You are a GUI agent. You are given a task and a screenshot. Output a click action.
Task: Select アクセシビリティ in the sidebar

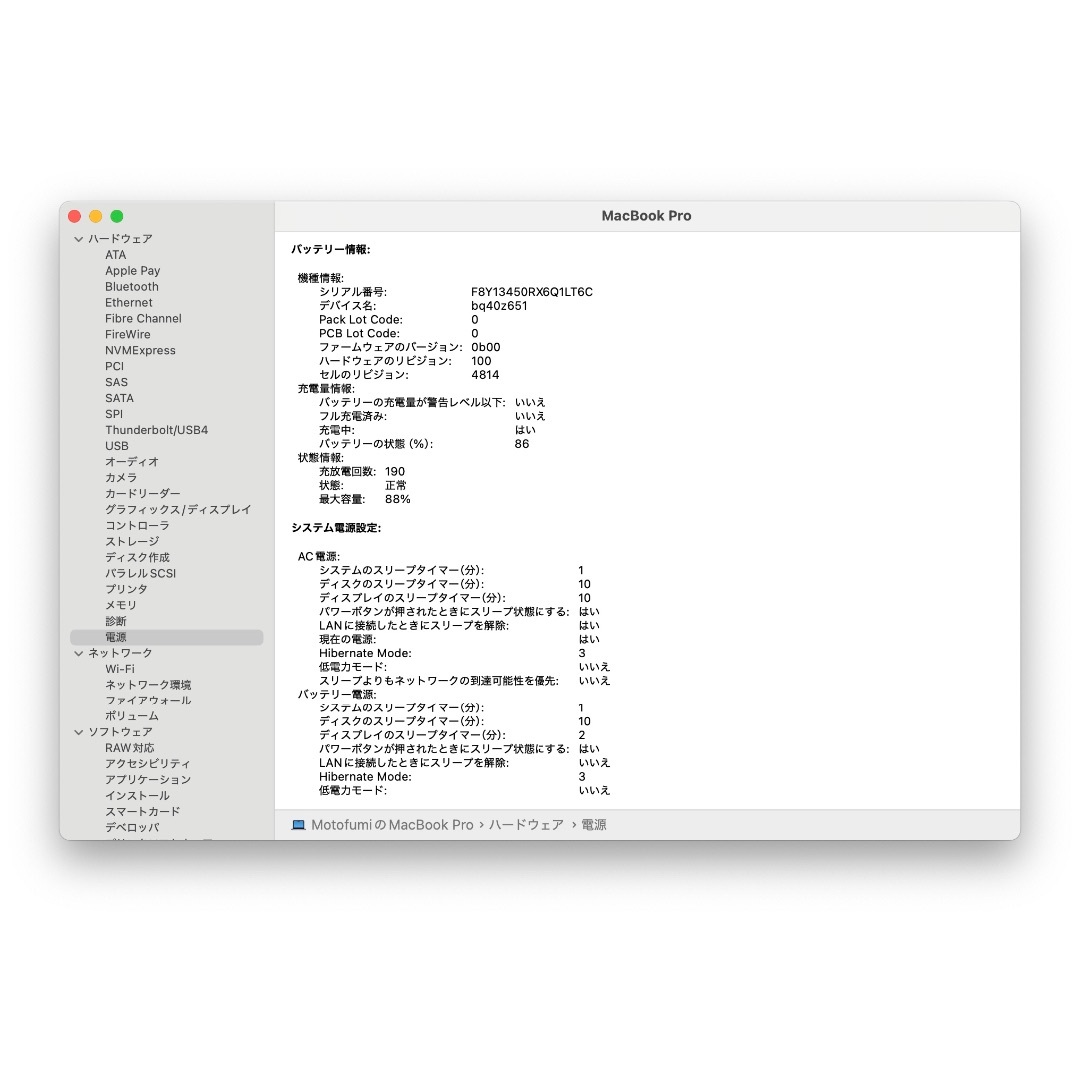148,764
